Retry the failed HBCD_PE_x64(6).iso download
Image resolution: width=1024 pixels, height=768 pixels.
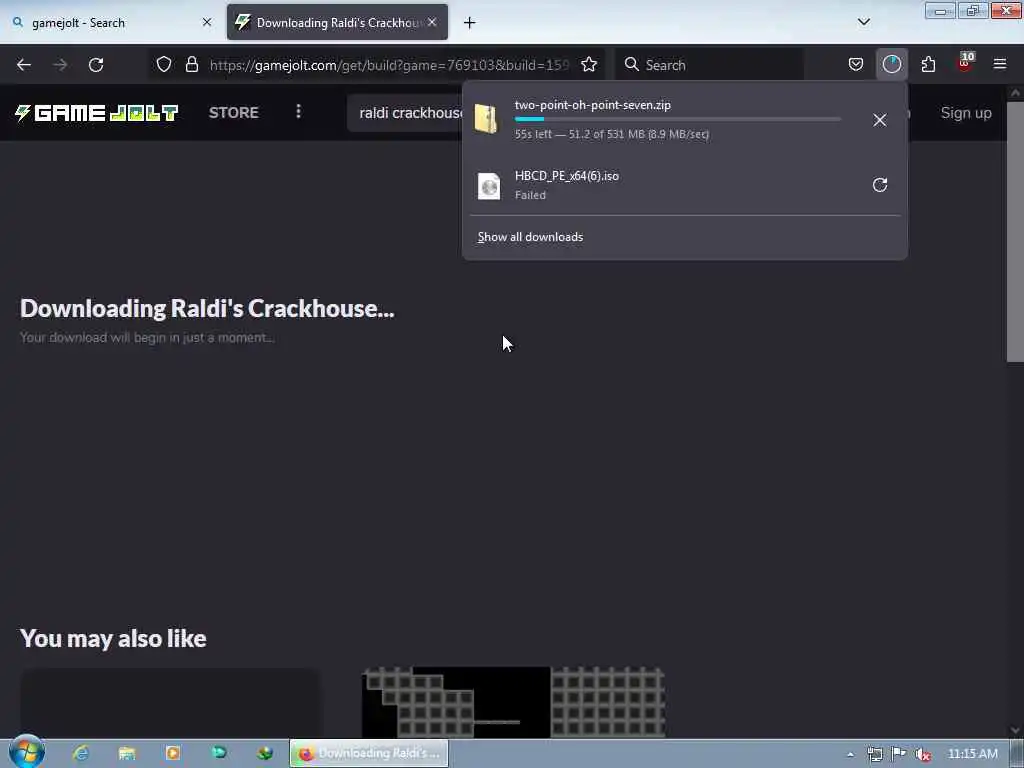880,185
